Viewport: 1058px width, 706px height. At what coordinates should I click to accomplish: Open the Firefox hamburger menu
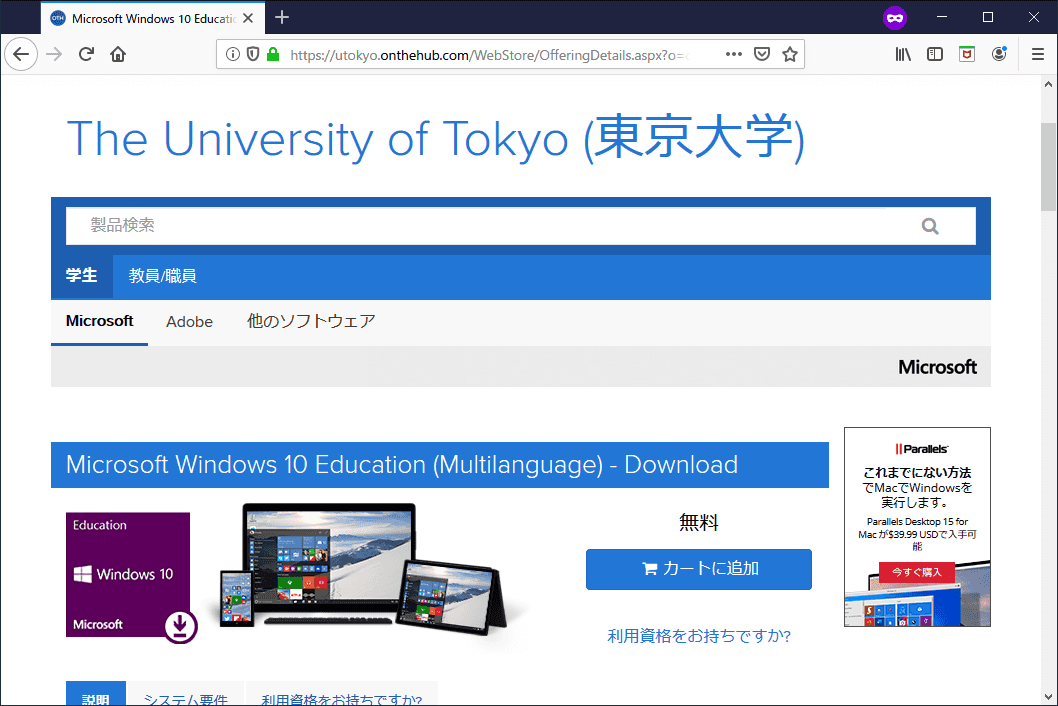click(x=1037, y=54)
